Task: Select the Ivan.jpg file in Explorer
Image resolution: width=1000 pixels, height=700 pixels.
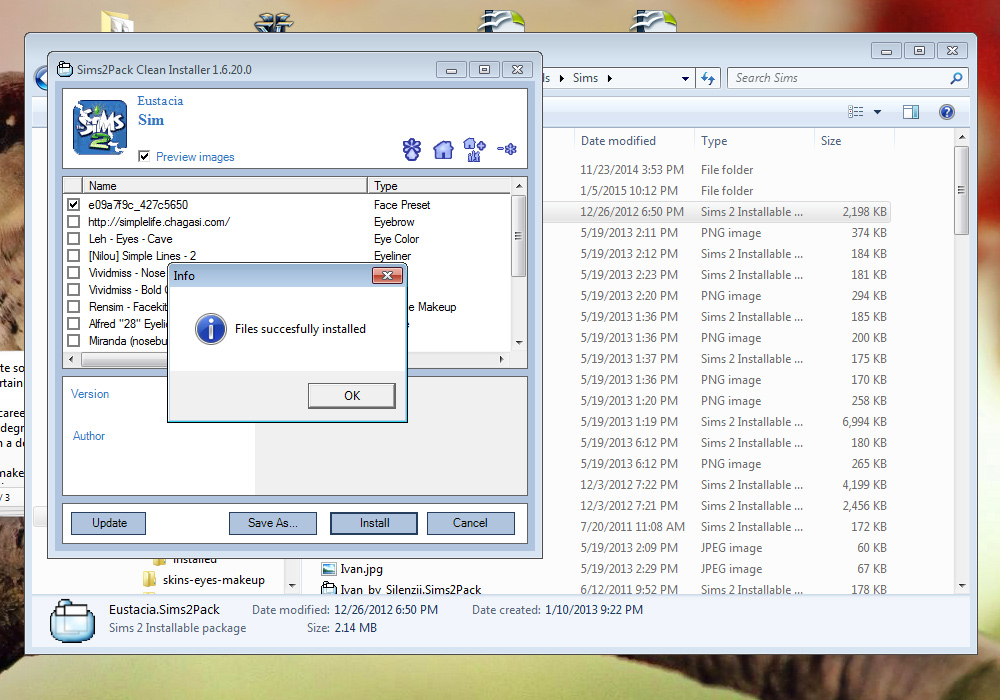Action: click(x=361, y=569)
